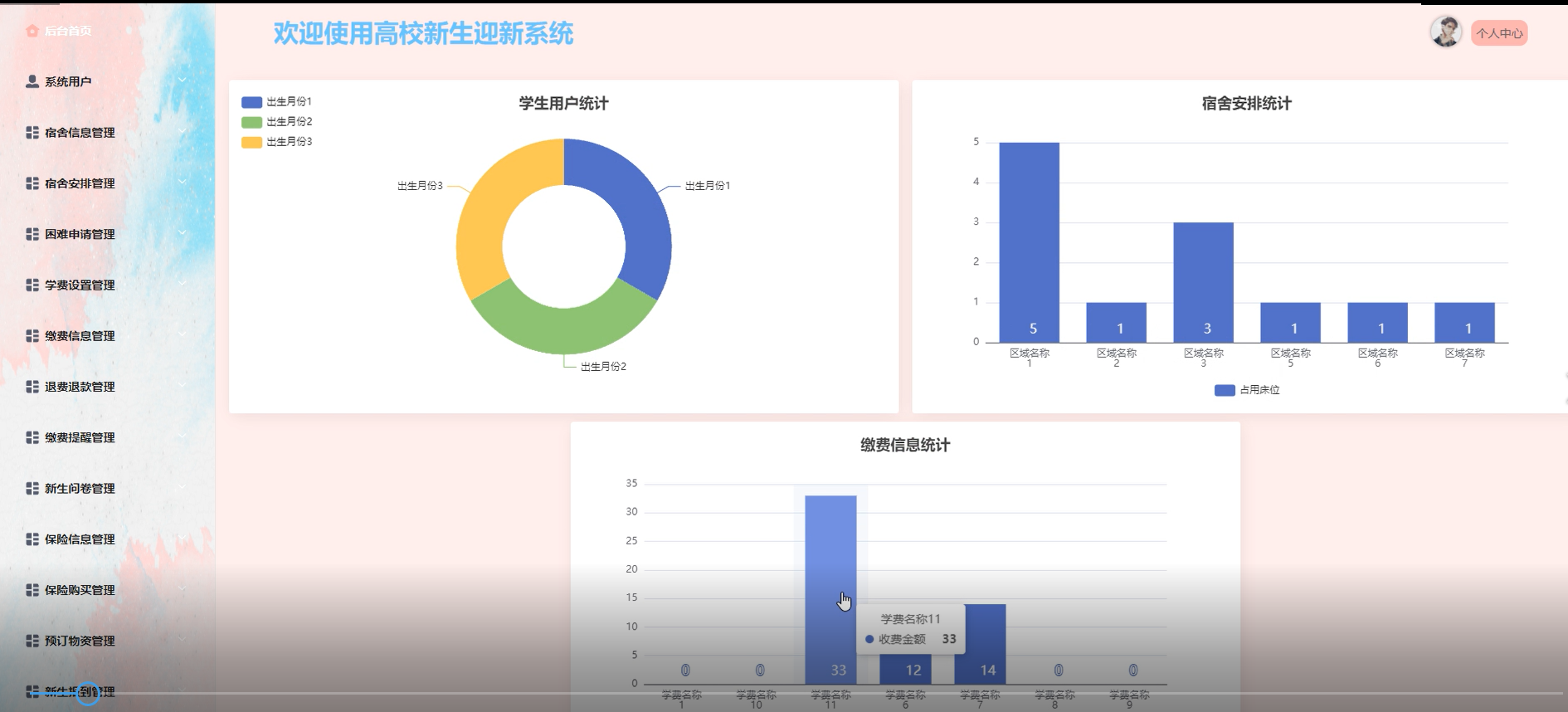Image resolution: width=1568 pixels, height=712 pixels.
Task: Click the 区域名称2 bar in 宿舍安排统计
Action: point(1116,322)
